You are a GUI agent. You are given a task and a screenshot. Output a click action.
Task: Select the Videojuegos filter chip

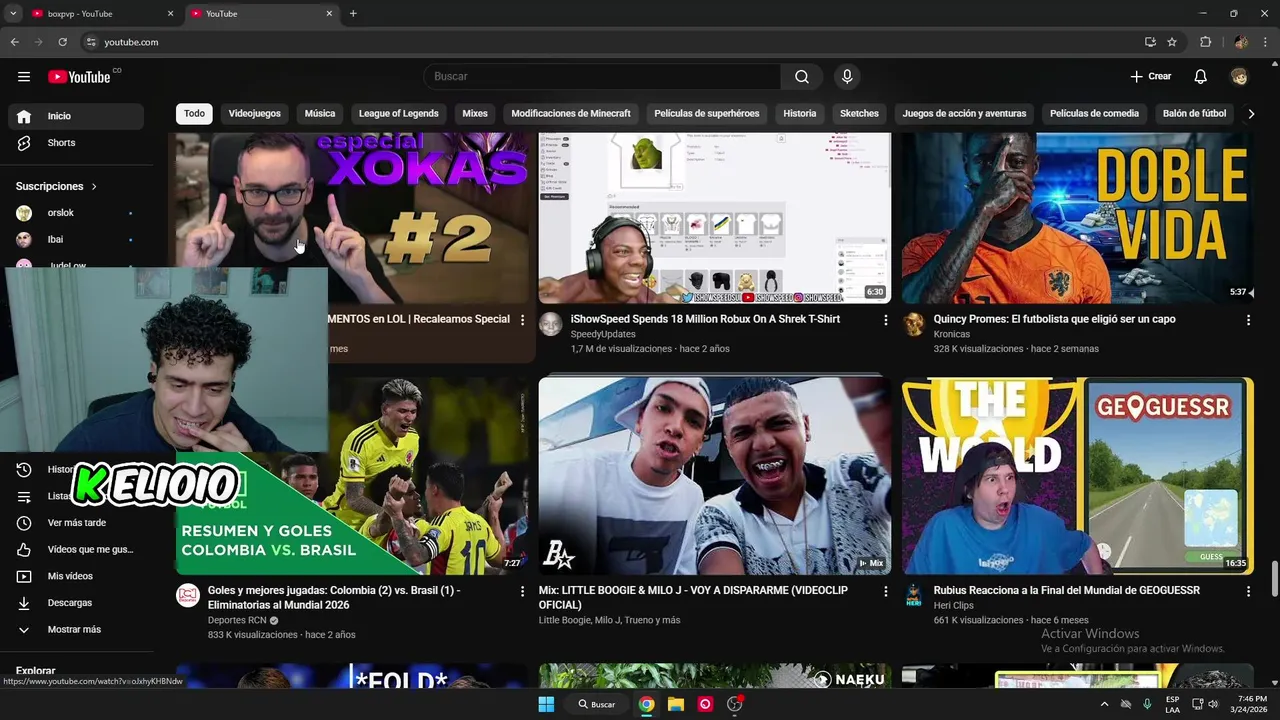[x=255, y=114]
